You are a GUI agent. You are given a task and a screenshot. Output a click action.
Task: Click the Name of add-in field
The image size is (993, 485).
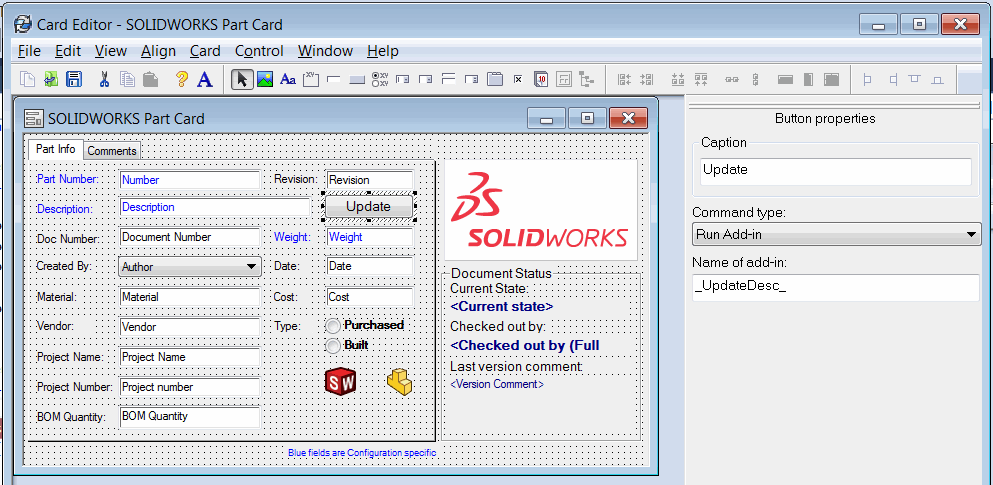coord(836,287)
